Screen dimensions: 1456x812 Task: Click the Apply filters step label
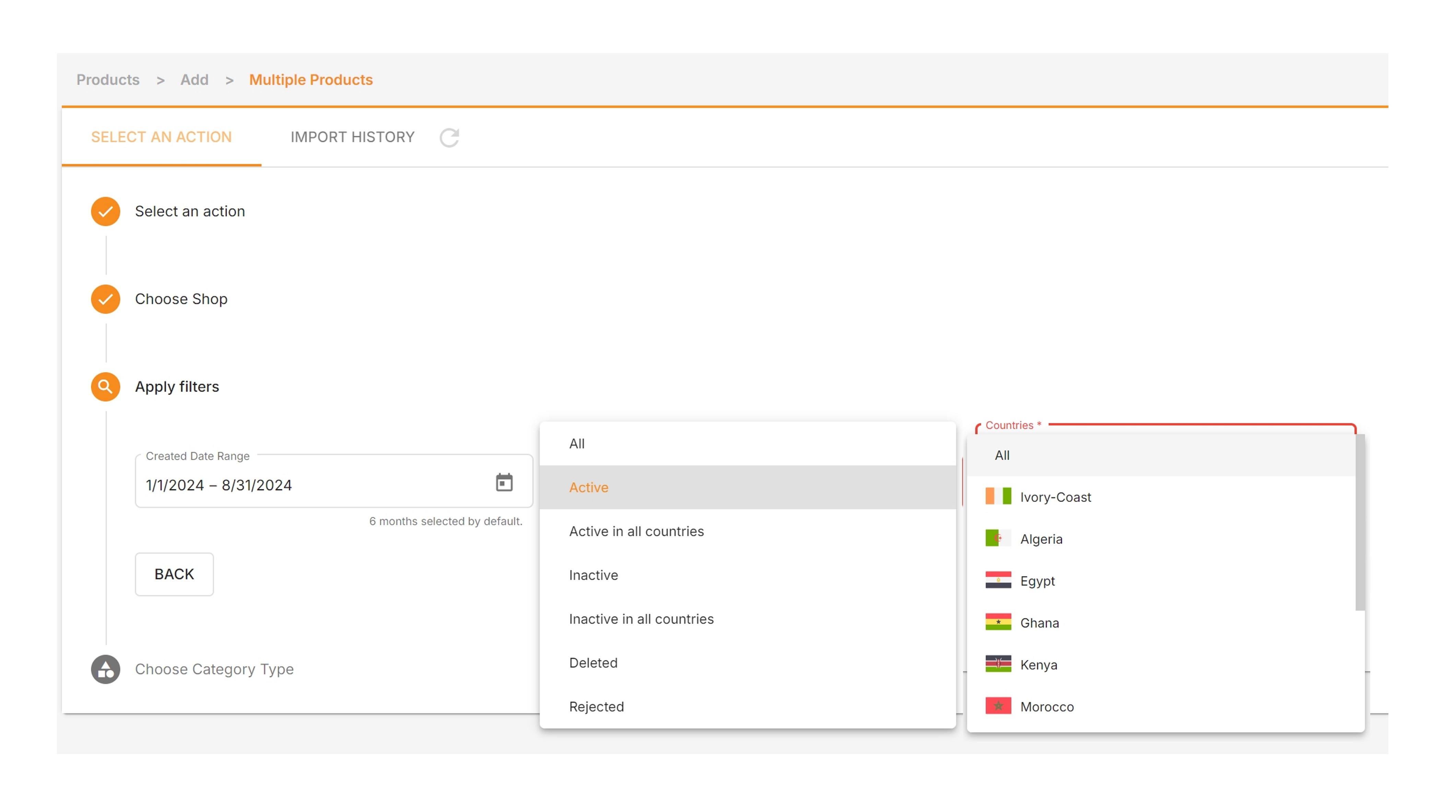tap(177, 387)
